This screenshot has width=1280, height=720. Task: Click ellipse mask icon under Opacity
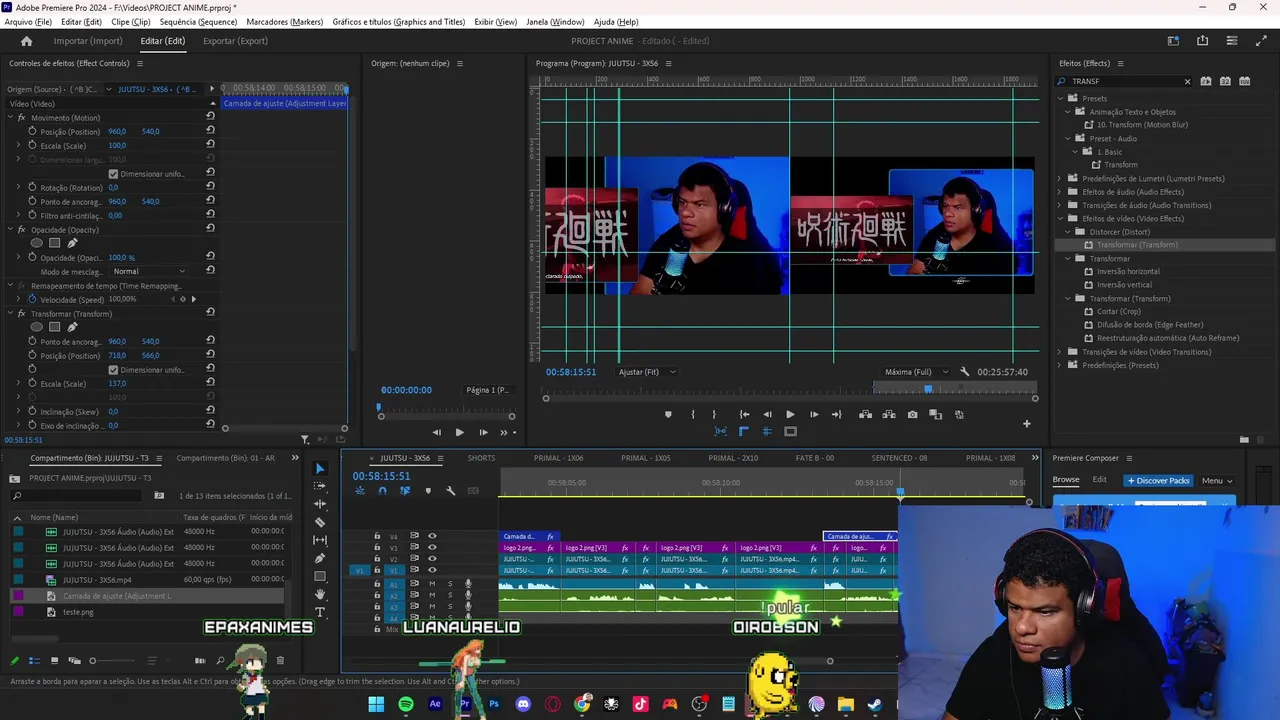(37, 243)
